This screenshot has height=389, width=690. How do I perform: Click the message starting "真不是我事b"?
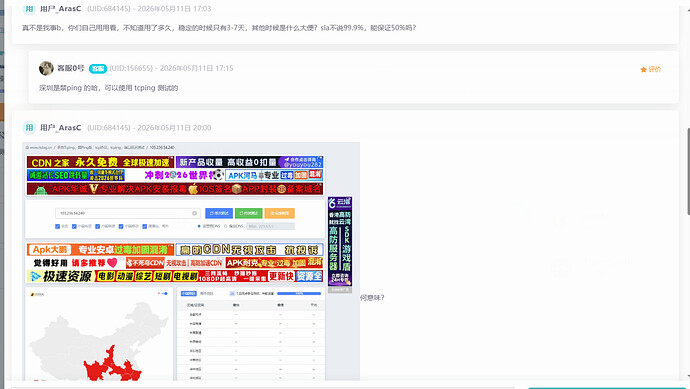point(219,28)
